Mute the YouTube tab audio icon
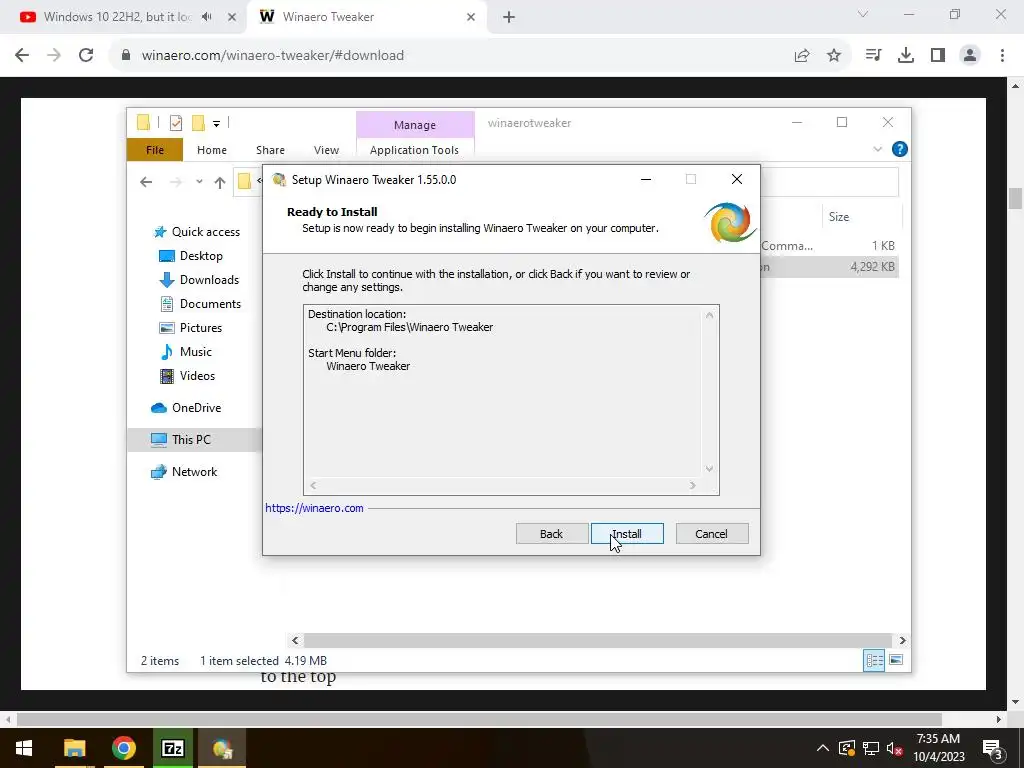 [x=207, y=17]
